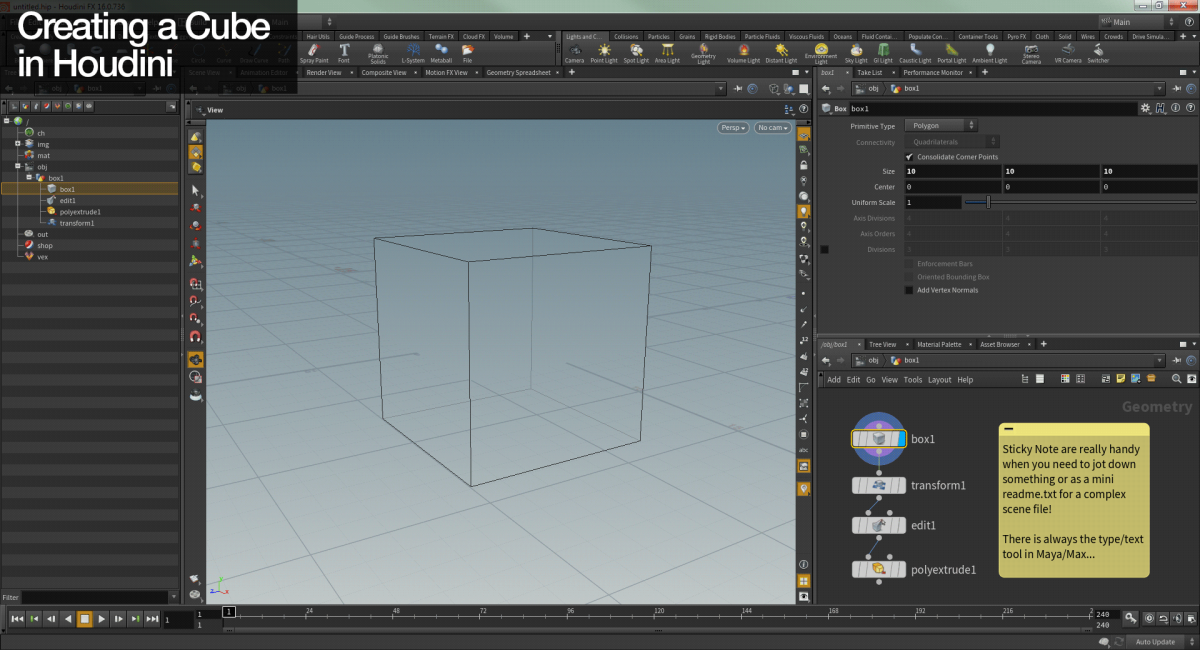Switch to the Take List tab
The image size is (1200, 650).
point(870,73)
